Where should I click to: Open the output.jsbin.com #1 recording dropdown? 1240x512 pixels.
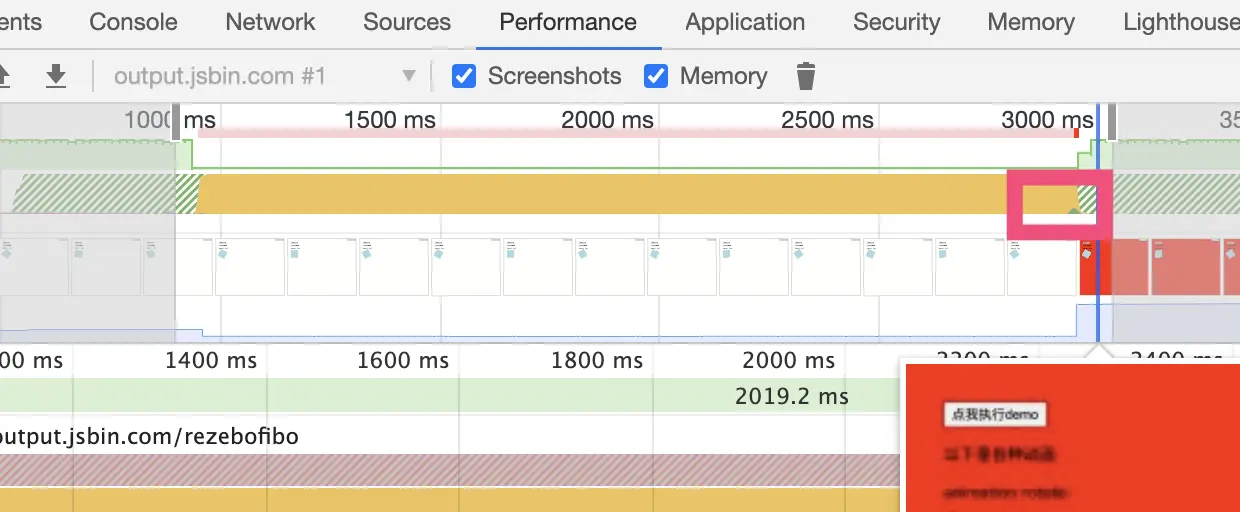[265, 76]
